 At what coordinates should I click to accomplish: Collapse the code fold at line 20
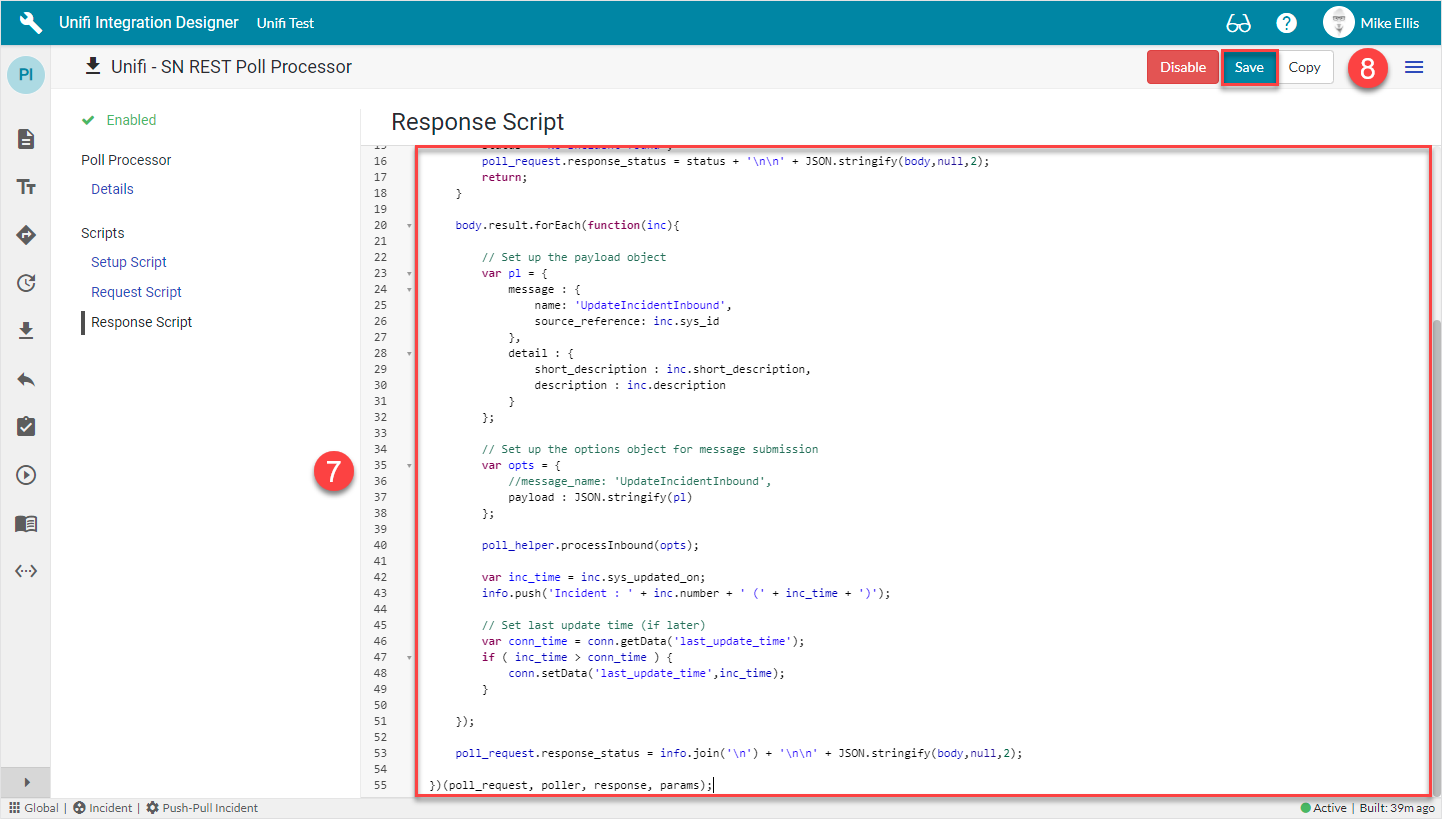[409, 225]
